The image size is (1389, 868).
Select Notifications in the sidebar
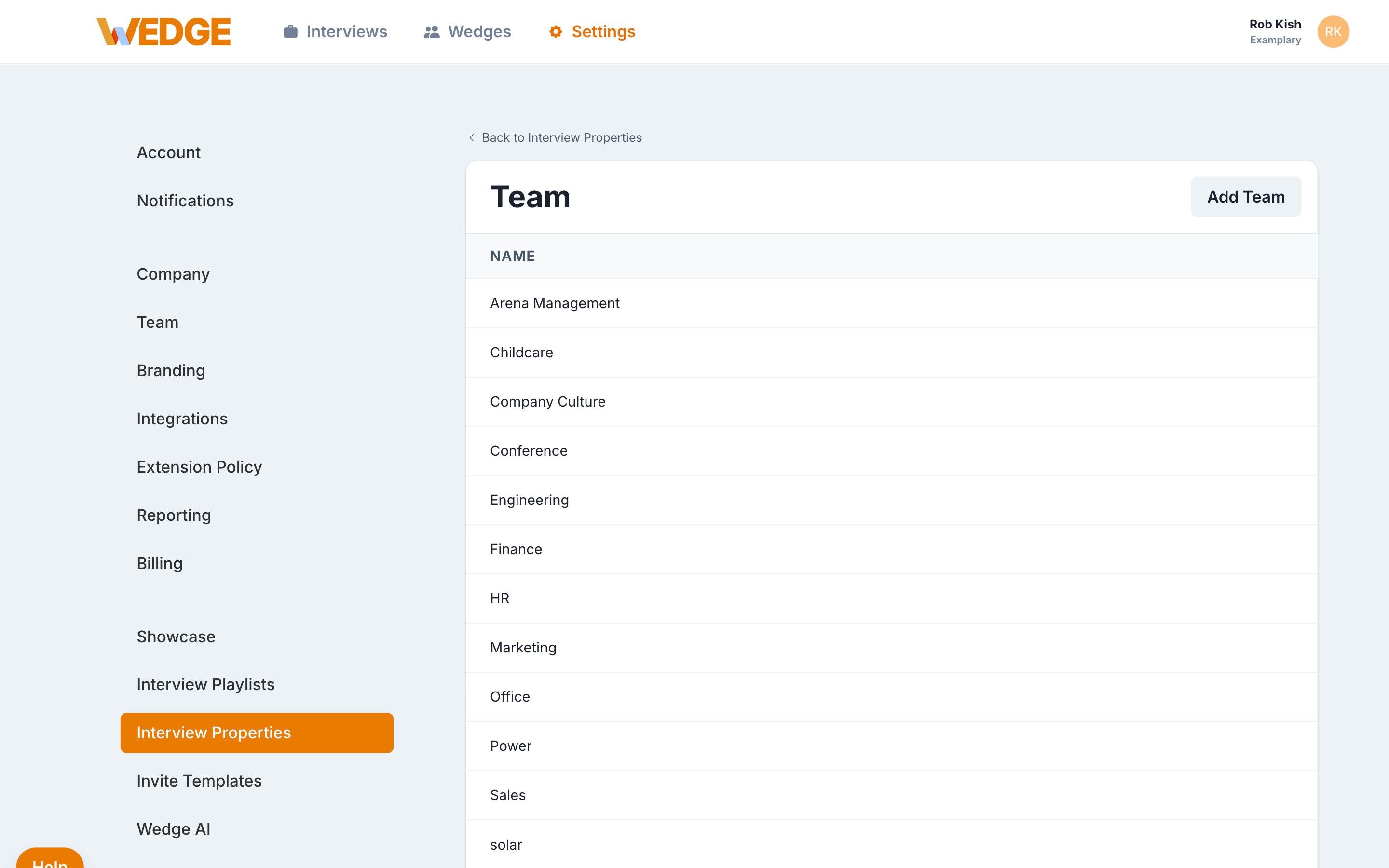(185, 200)
